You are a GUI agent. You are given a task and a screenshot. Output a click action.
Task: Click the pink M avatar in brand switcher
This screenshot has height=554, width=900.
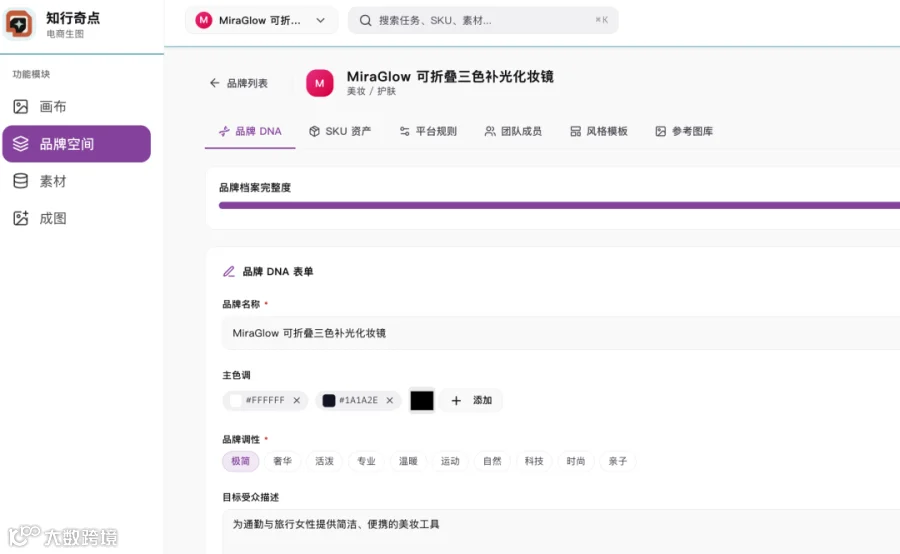[203, 20]
